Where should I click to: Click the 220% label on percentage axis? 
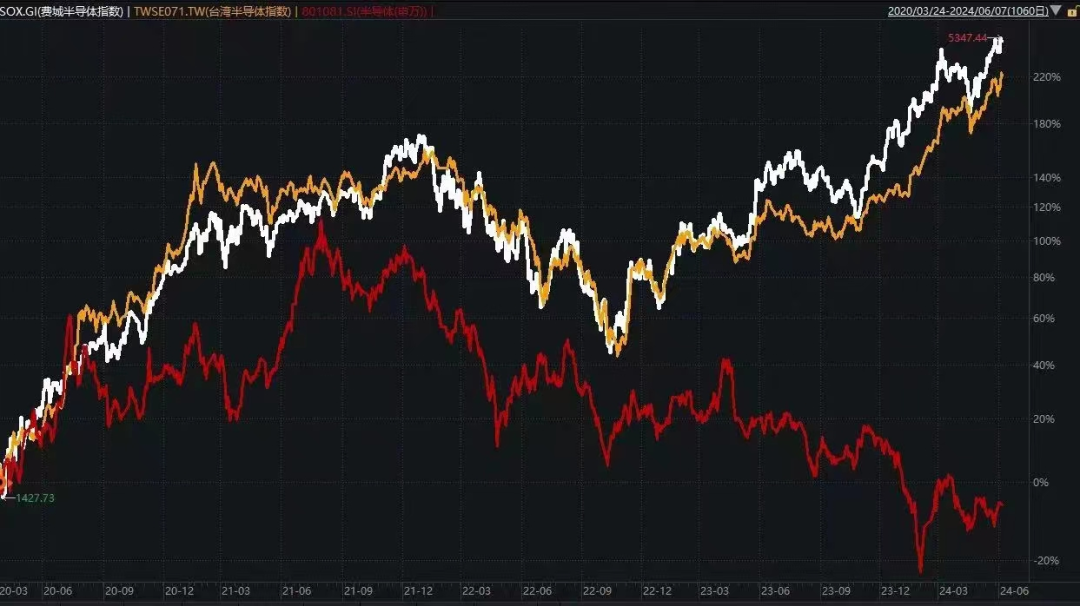(x=1047, y=77)
